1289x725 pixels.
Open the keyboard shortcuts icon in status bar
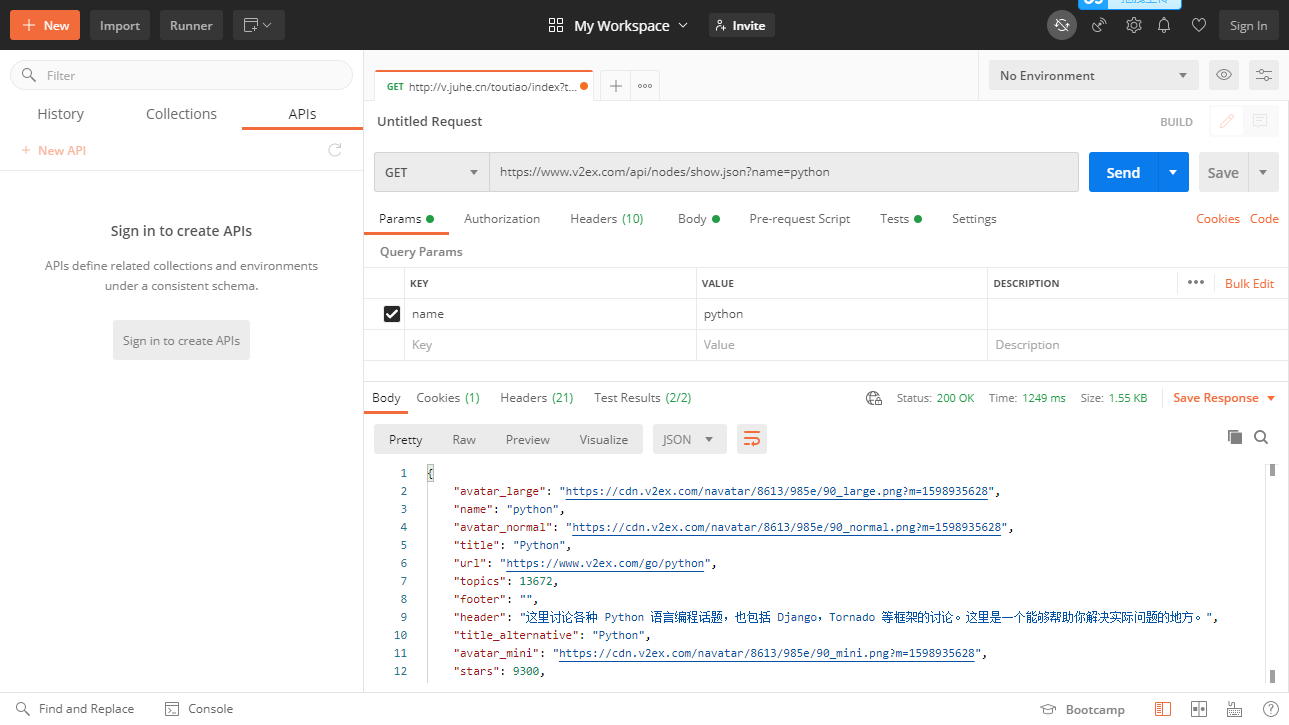tap(1235, 709)
